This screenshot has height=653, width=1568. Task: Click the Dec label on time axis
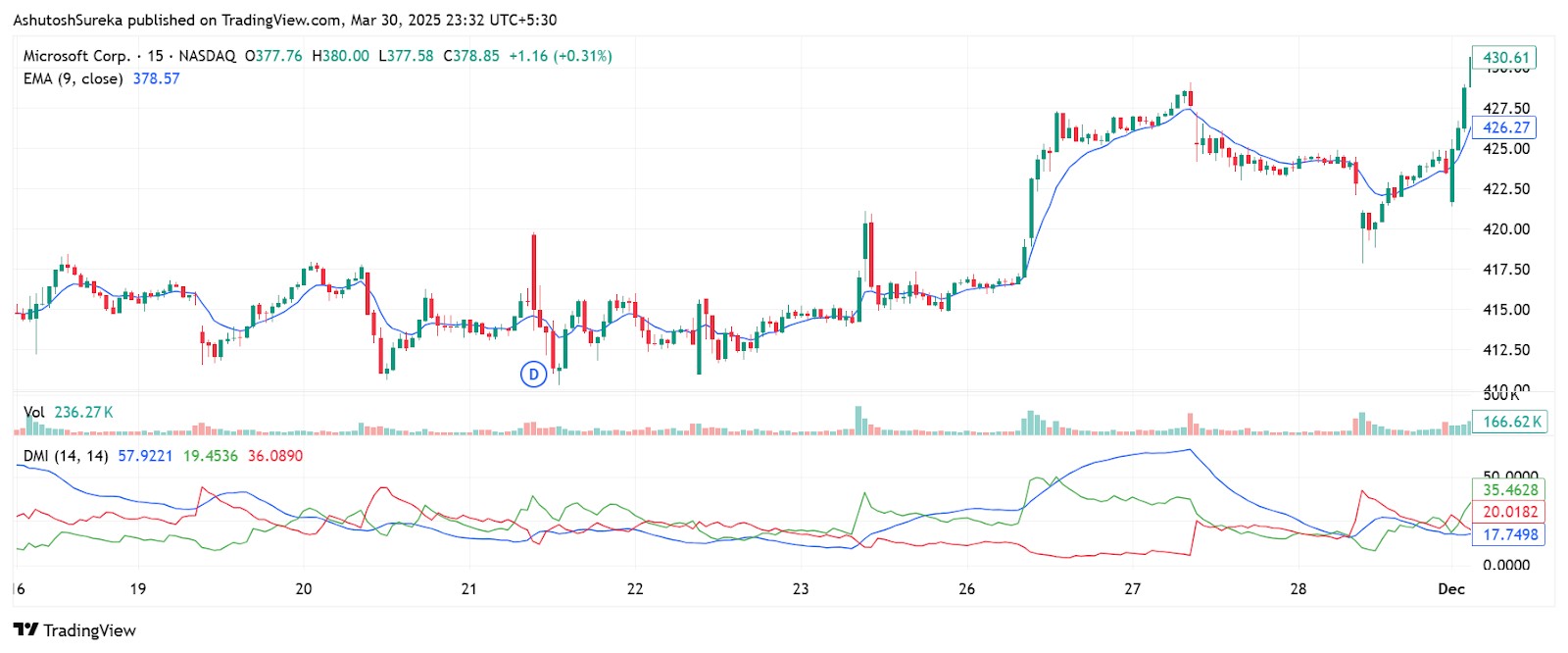coord(1451,588)
